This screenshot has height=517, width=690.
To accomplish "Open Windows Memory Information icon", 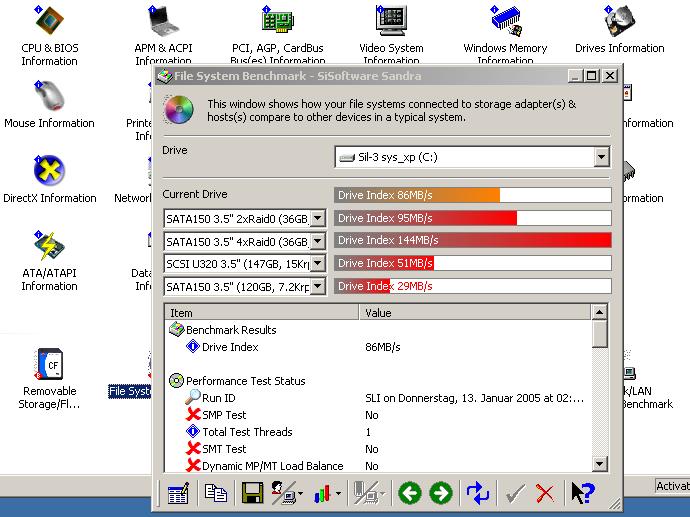I will [505, 33].
